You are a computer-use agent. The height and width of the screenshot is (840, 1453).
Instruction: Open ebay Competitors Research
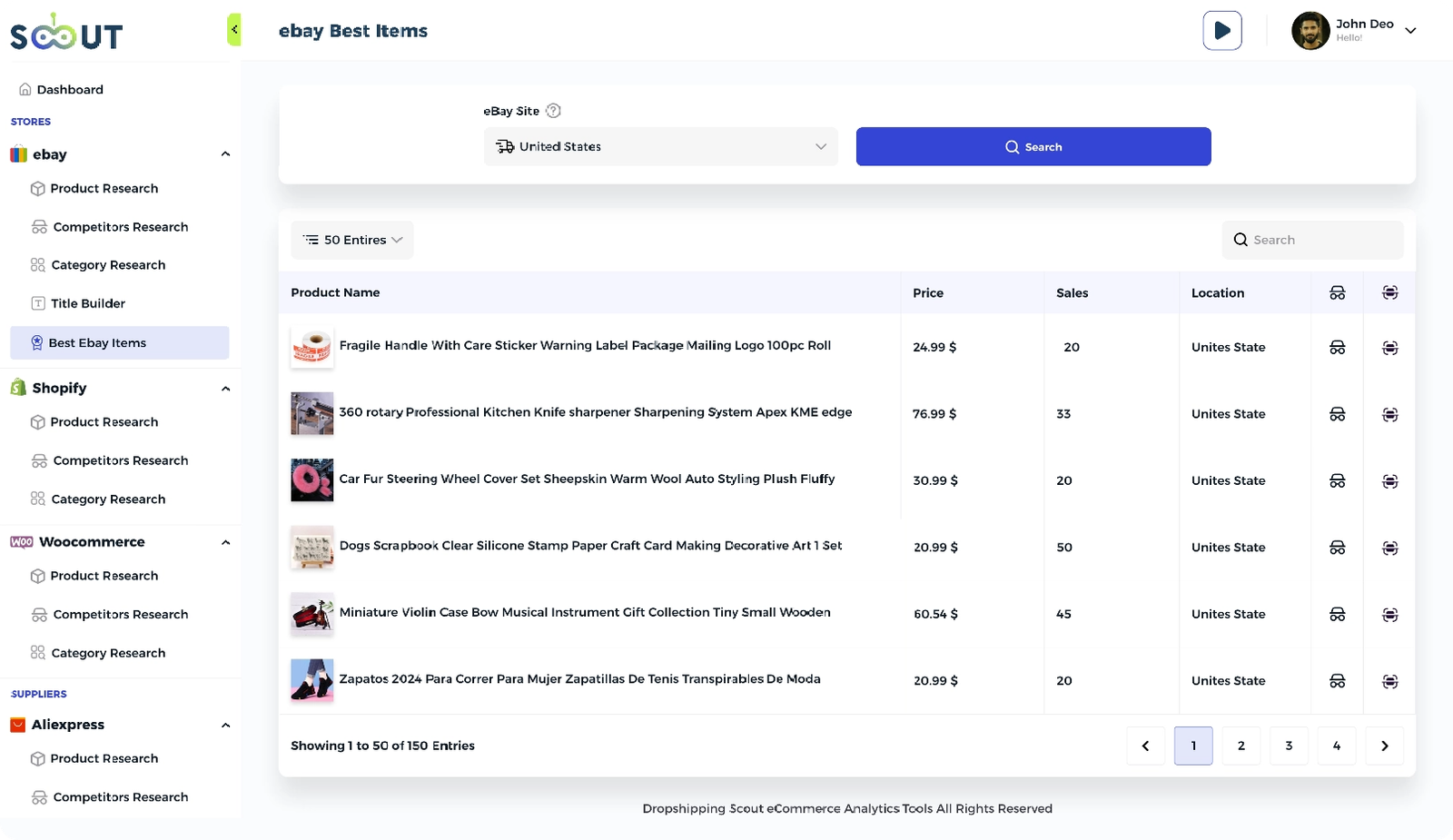click(110, 227)
